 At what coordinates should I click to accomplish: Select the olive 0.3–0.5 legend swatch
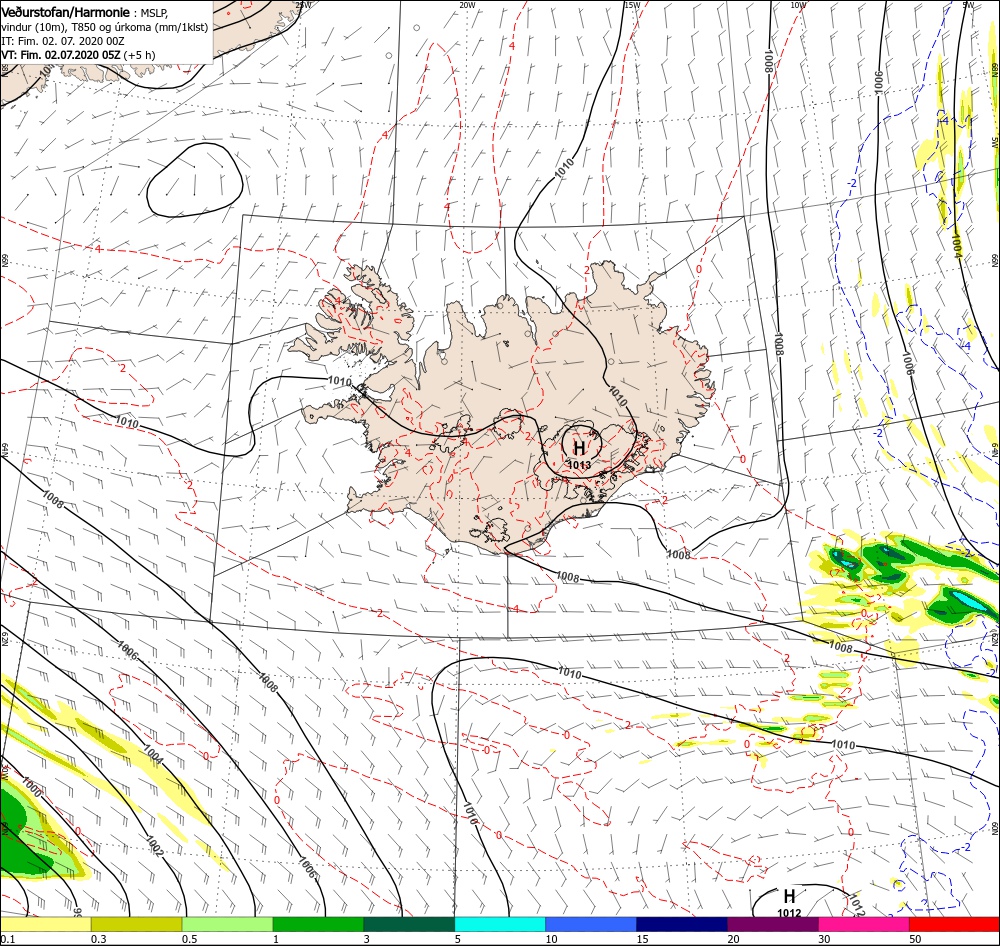pos(136,924)
